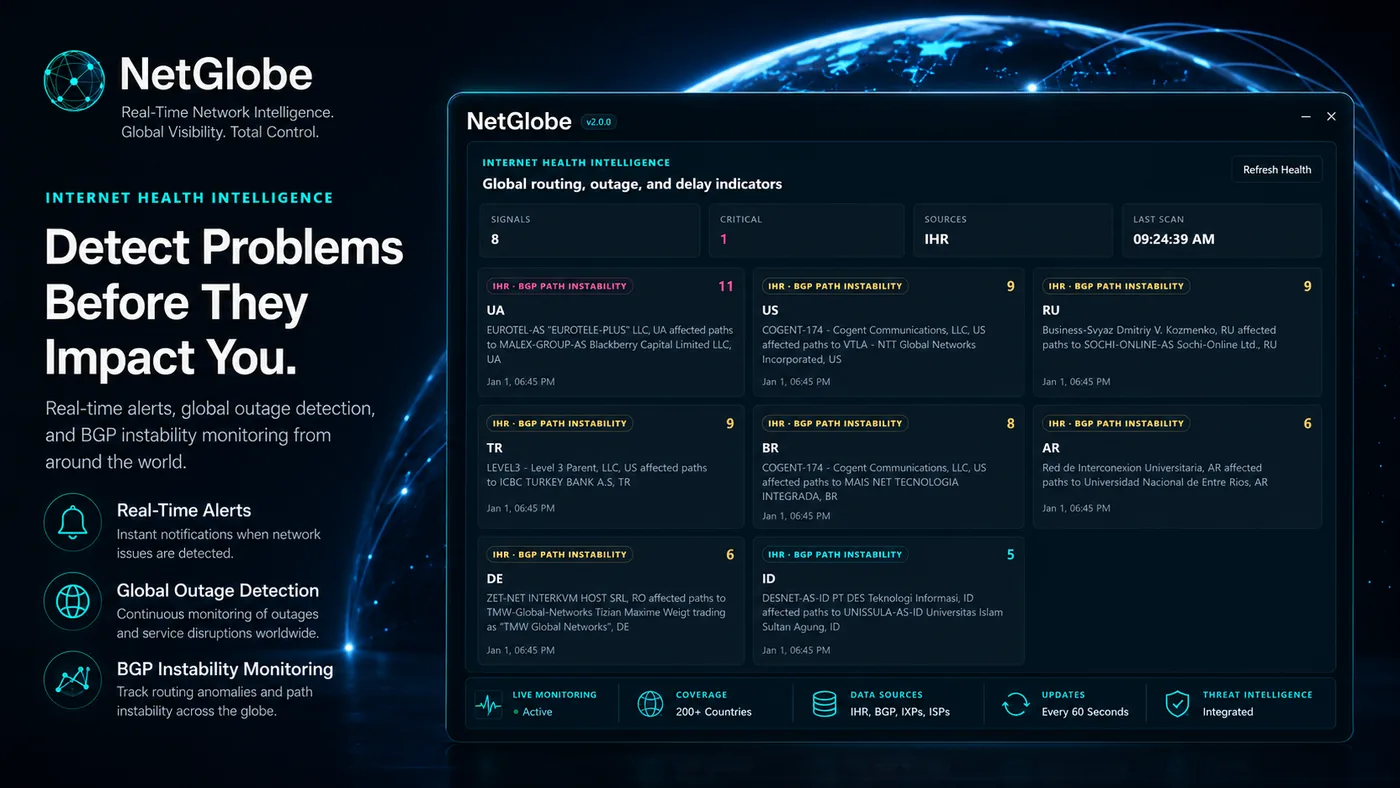Minimize the NetGlobe app window
Viewport: 1400px width, 788px height.
(1305, 117)
